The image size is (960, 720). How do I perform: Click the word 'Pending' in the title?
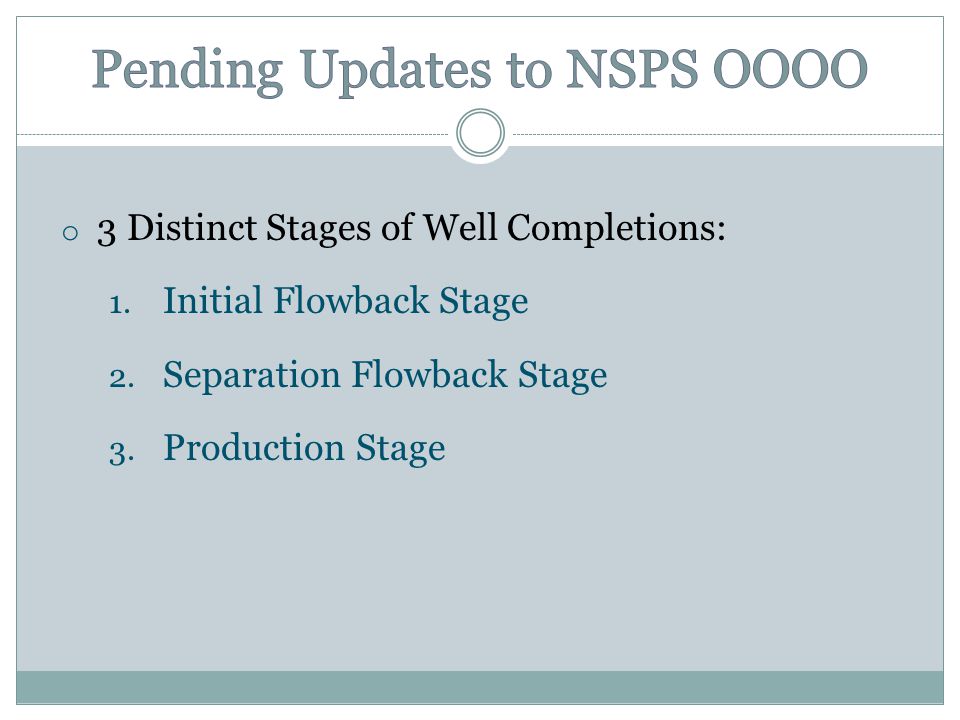187,72
